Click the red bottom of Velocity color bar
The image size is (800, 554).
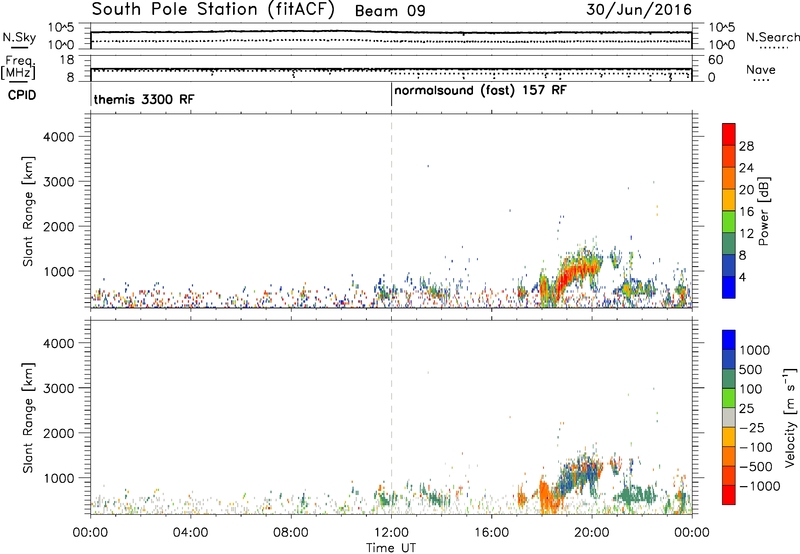(729, 495)
